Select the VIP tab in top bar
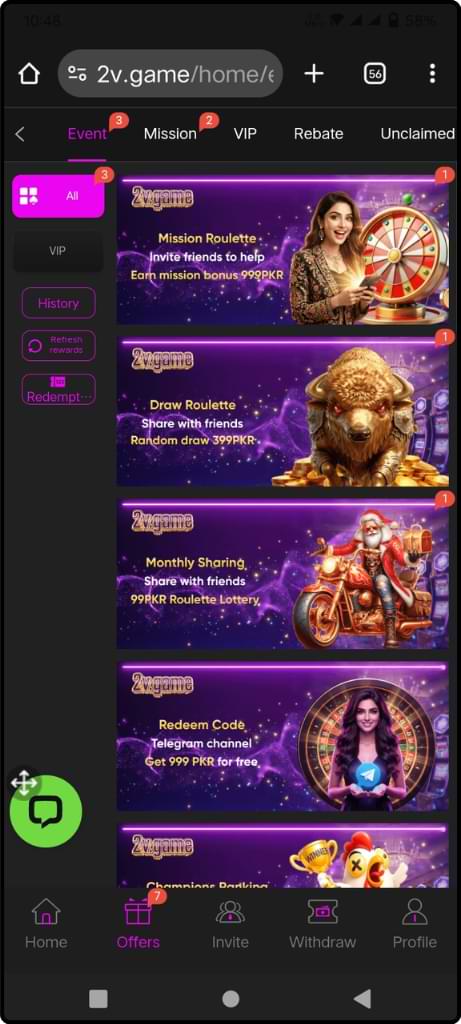The height and width of the screenshot is (1024, 461). 245,134
